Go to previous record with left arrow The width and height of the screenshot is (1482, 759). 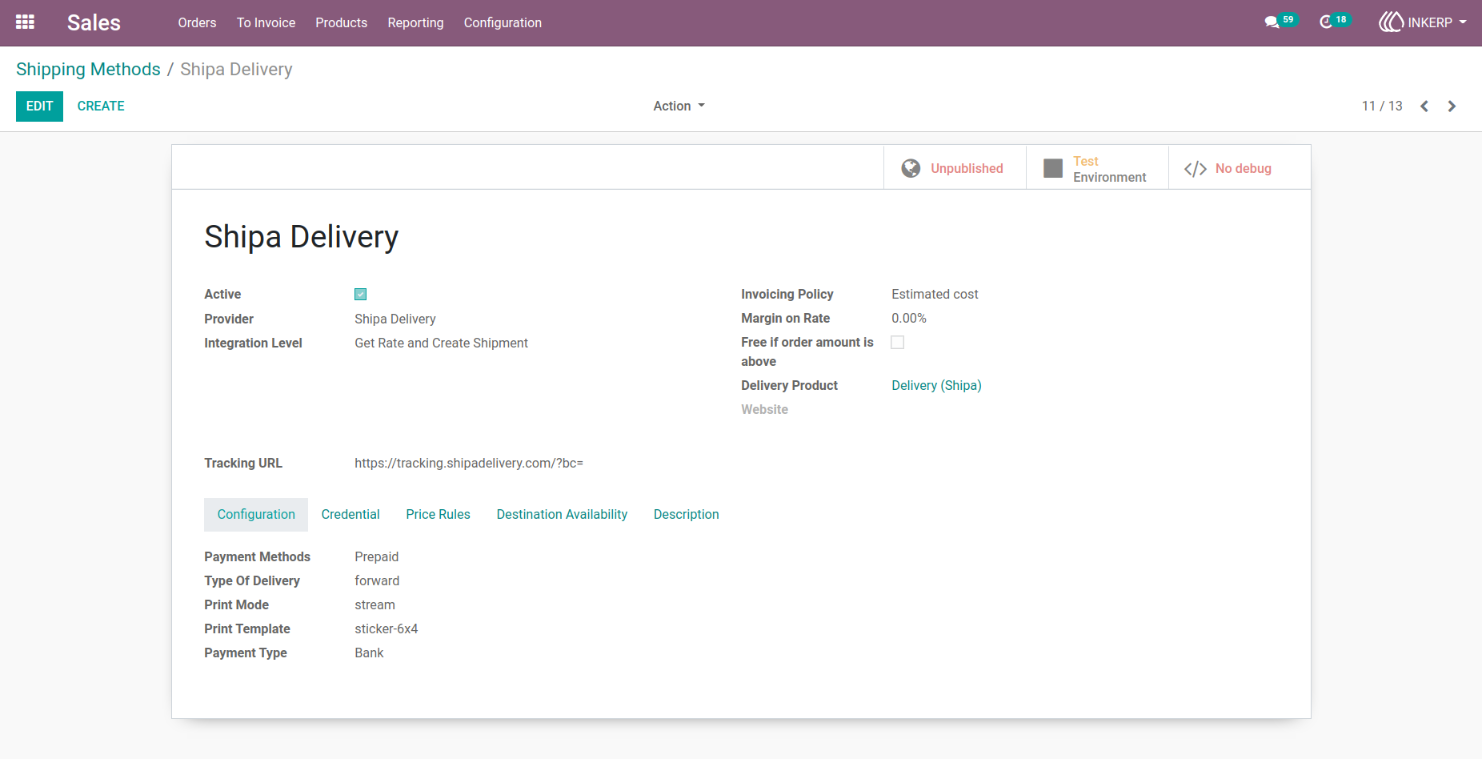(x=1424, y=106)
